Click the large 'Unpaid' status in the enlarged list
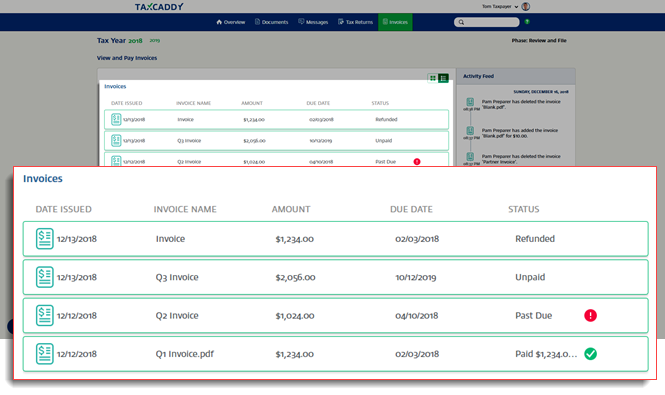This screenshot has width=665, height=395. point(530,277)
